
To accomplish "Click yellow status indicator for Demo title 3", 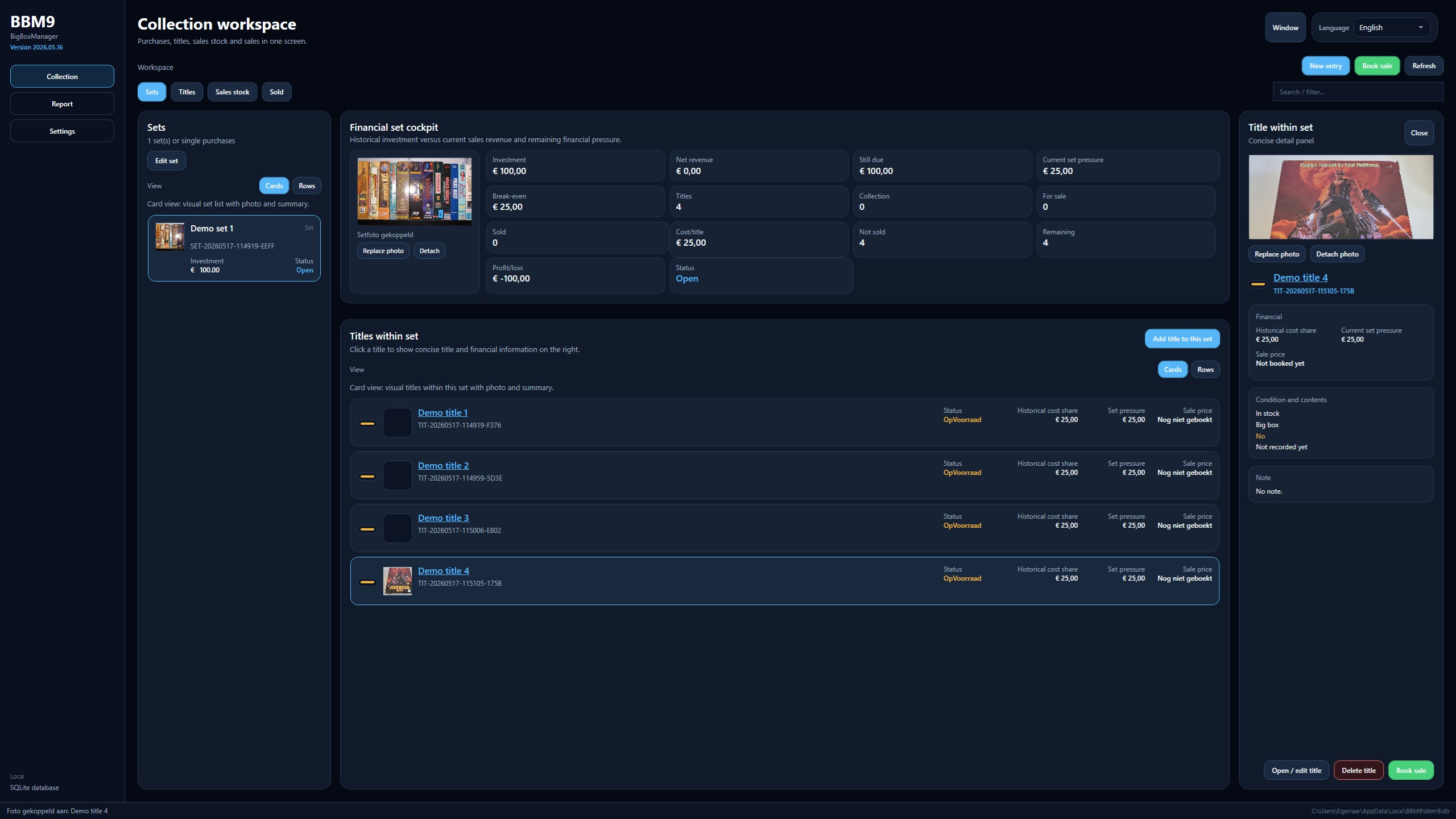I will coord(367,530).
